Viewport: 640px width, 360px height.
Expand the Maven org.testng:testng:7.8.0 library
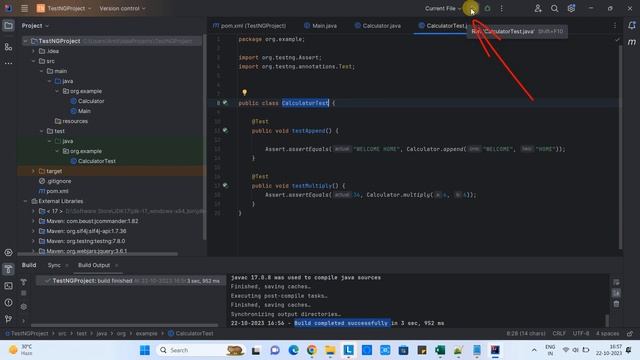point(33,241)
